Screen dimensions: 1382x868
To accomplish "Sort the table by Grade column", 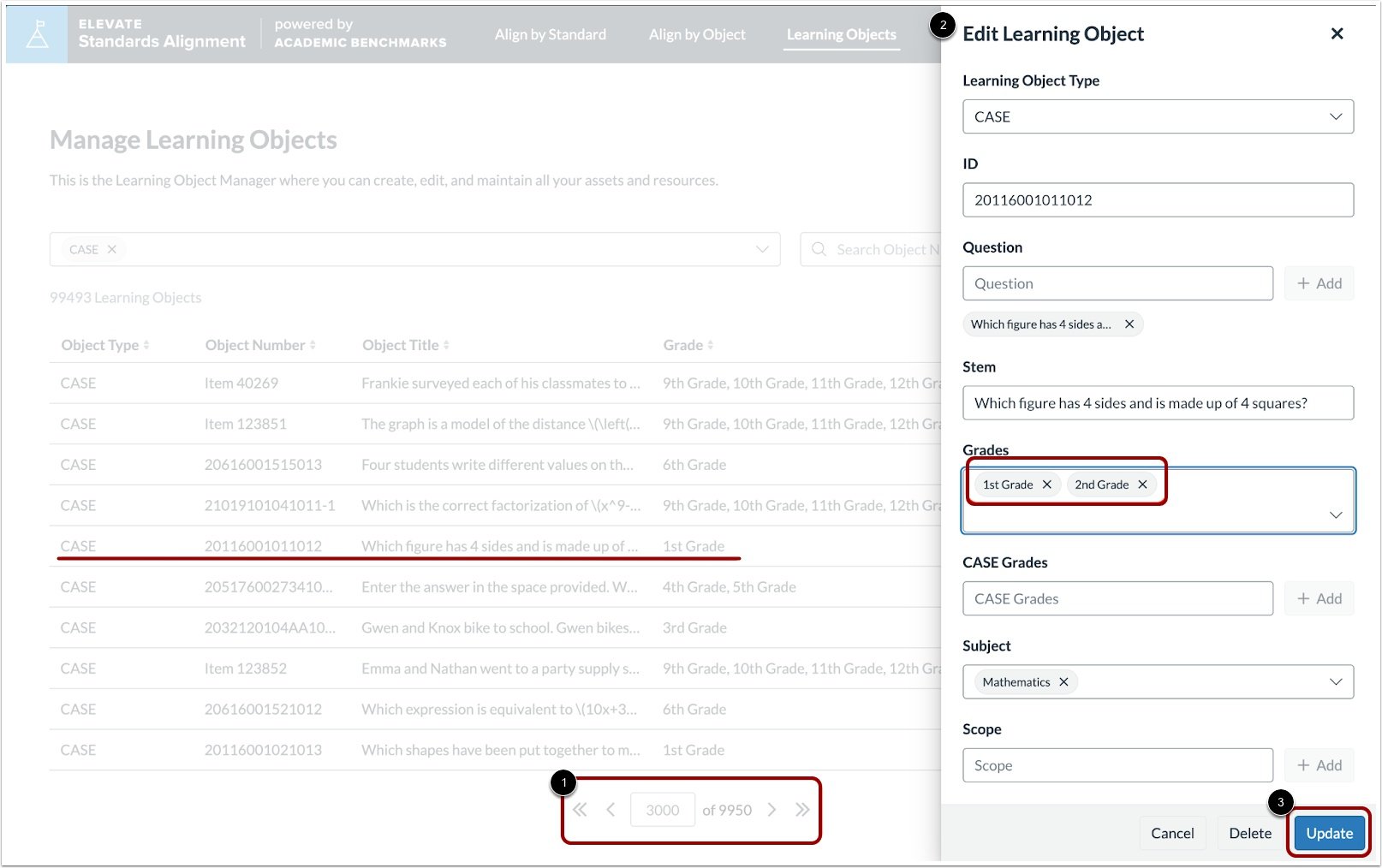I will click(x=688, y=344).
